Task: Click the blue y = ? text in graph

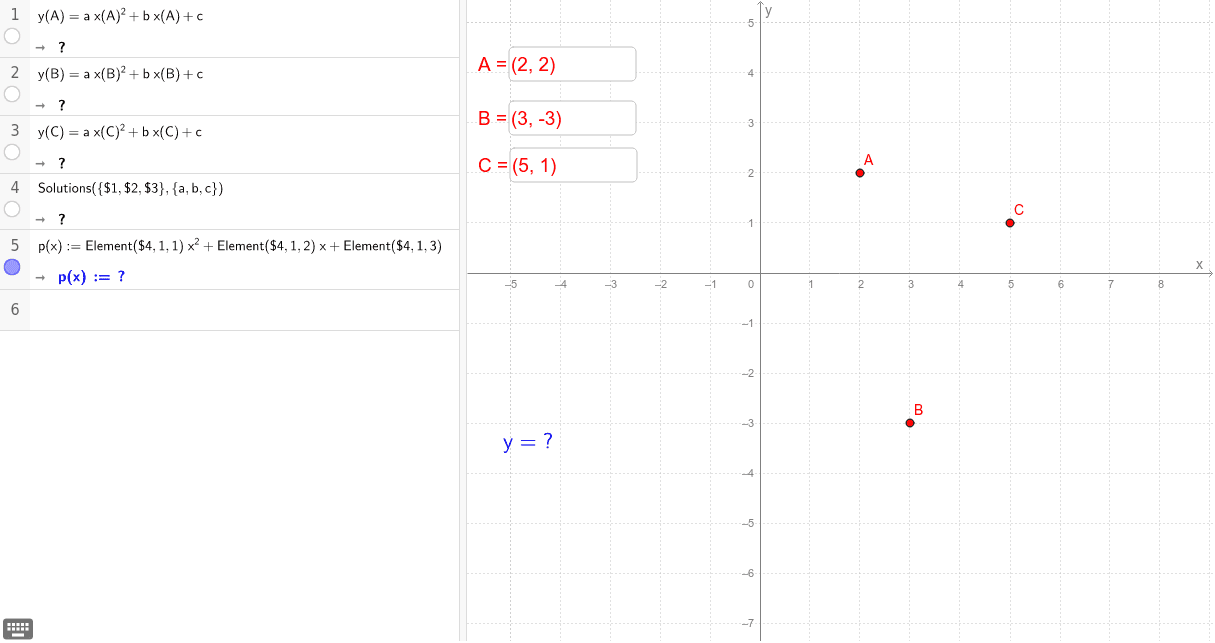Action: [x=528, y=441]
